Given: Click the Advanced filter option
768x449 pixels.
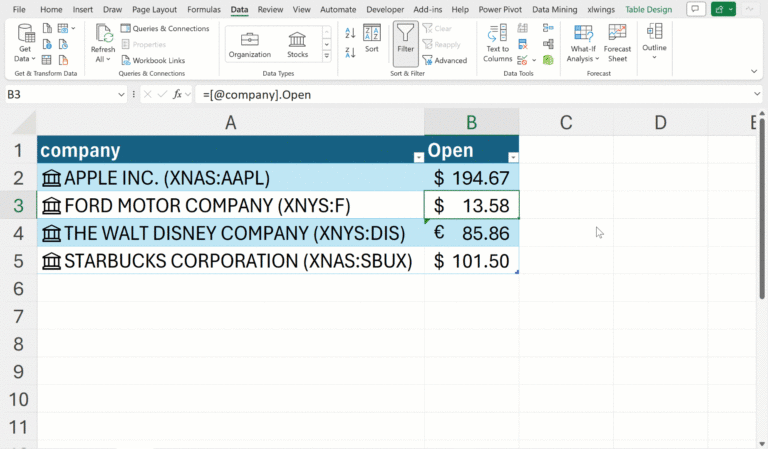Looking at the screenshot, I should point(444,60).
